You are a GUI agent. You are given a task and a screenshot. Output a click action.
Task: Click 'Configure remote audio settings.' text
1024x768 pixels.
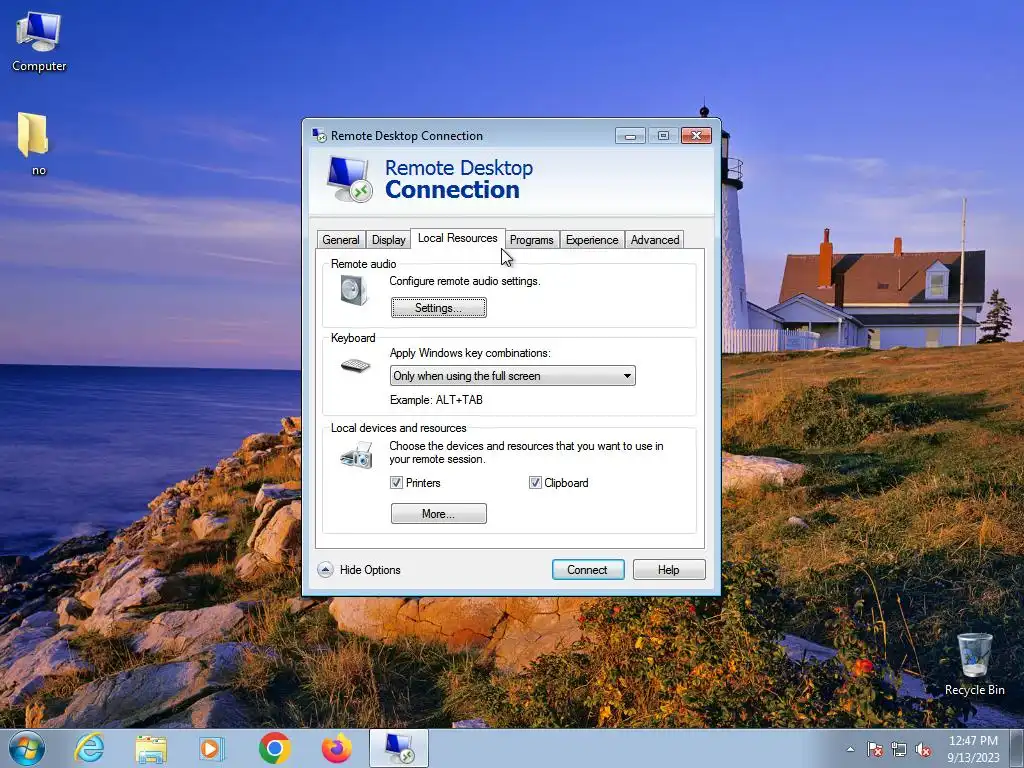465,281
